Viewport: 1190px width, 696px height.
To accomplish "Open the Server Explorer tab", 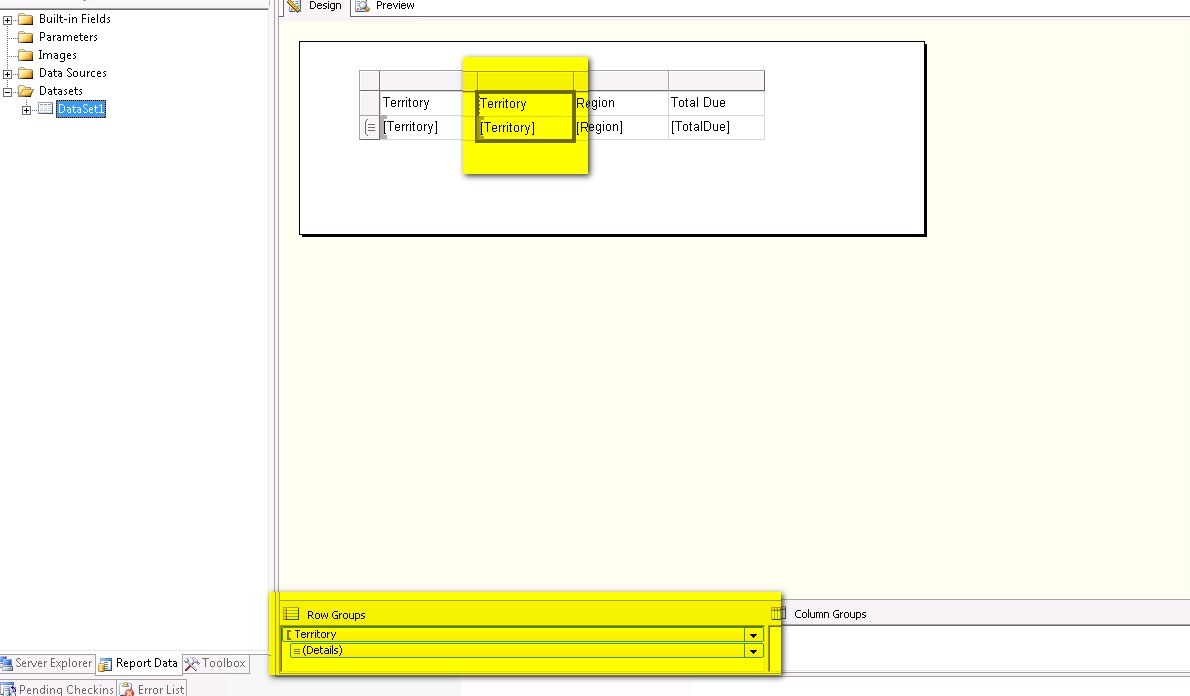I will pos(48,663).
